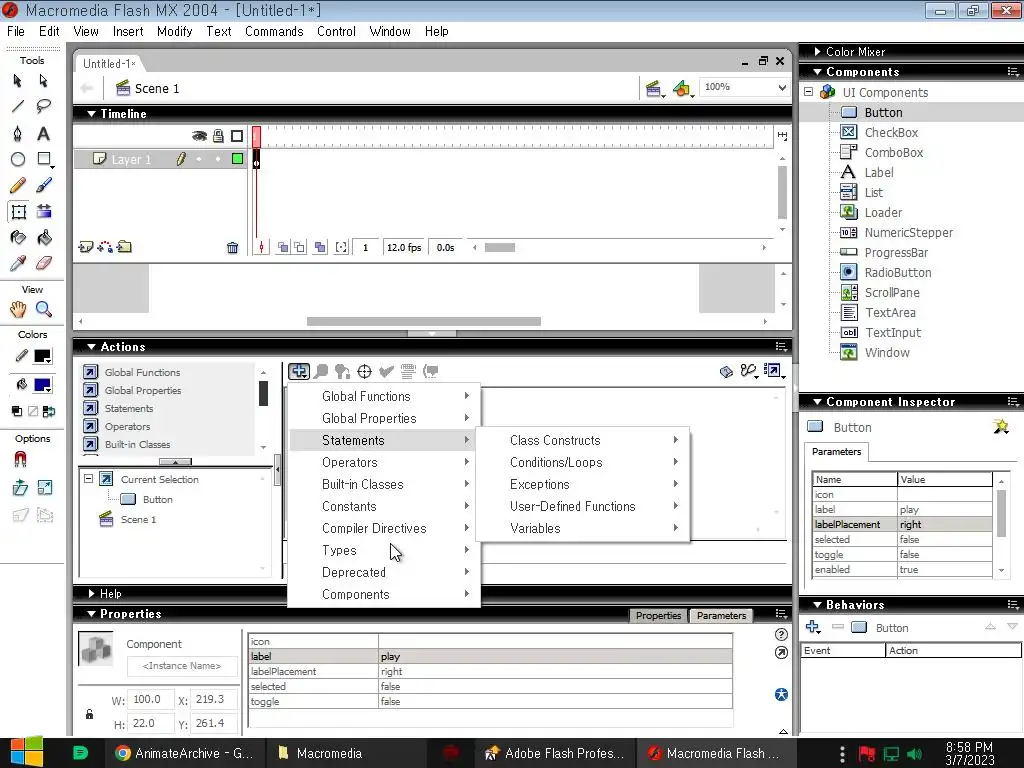Click the Auto Format icon
1024x768 pixels.
click(x=408, y=372)
